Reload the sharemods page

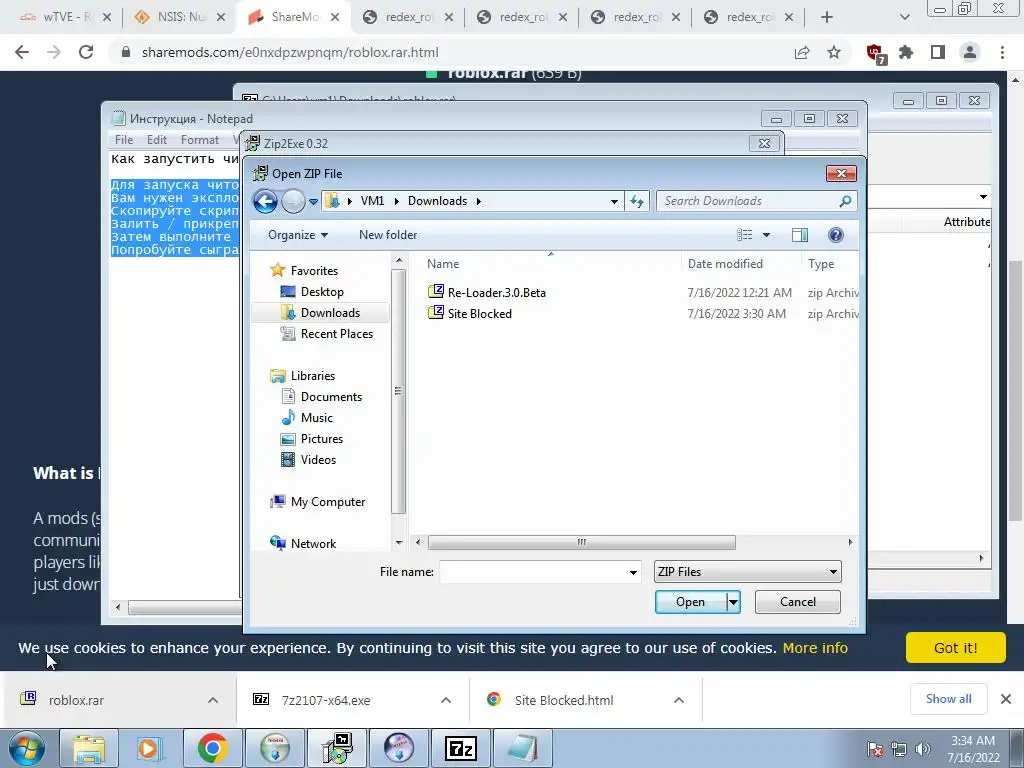86,52
